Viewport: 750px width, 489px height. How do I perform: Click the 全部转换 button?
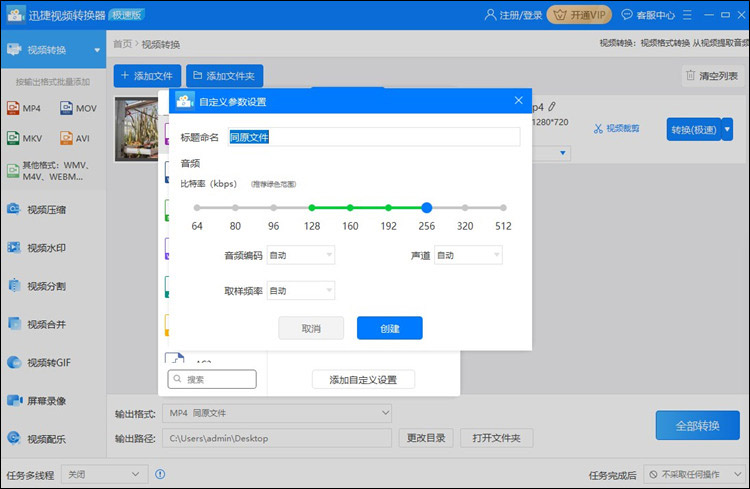pos(698,425)
